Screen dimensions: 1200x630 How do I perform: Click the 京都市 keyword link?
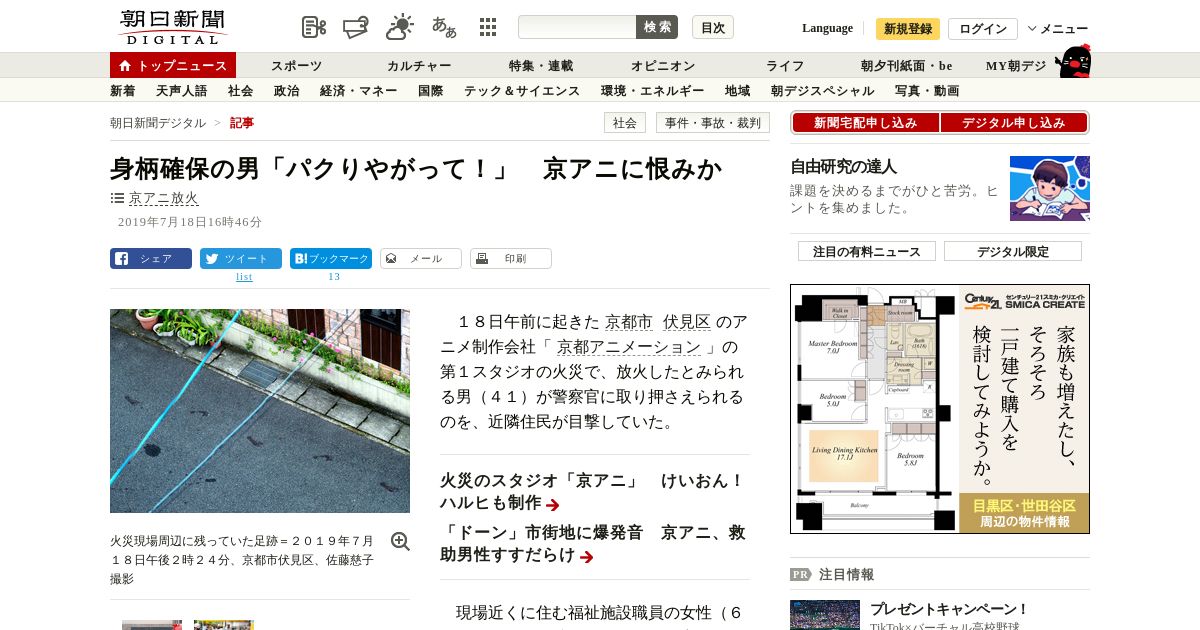pyautogui.click(x=629, y=322)
